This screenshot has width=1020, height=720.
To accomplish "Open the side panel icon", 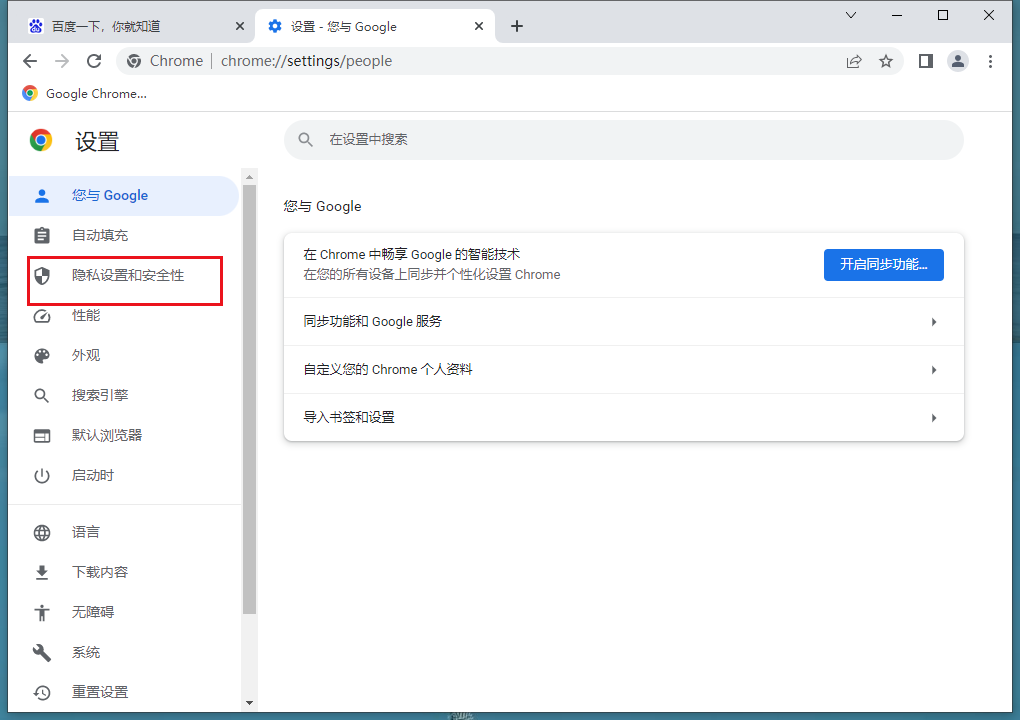I will point(926,61).
